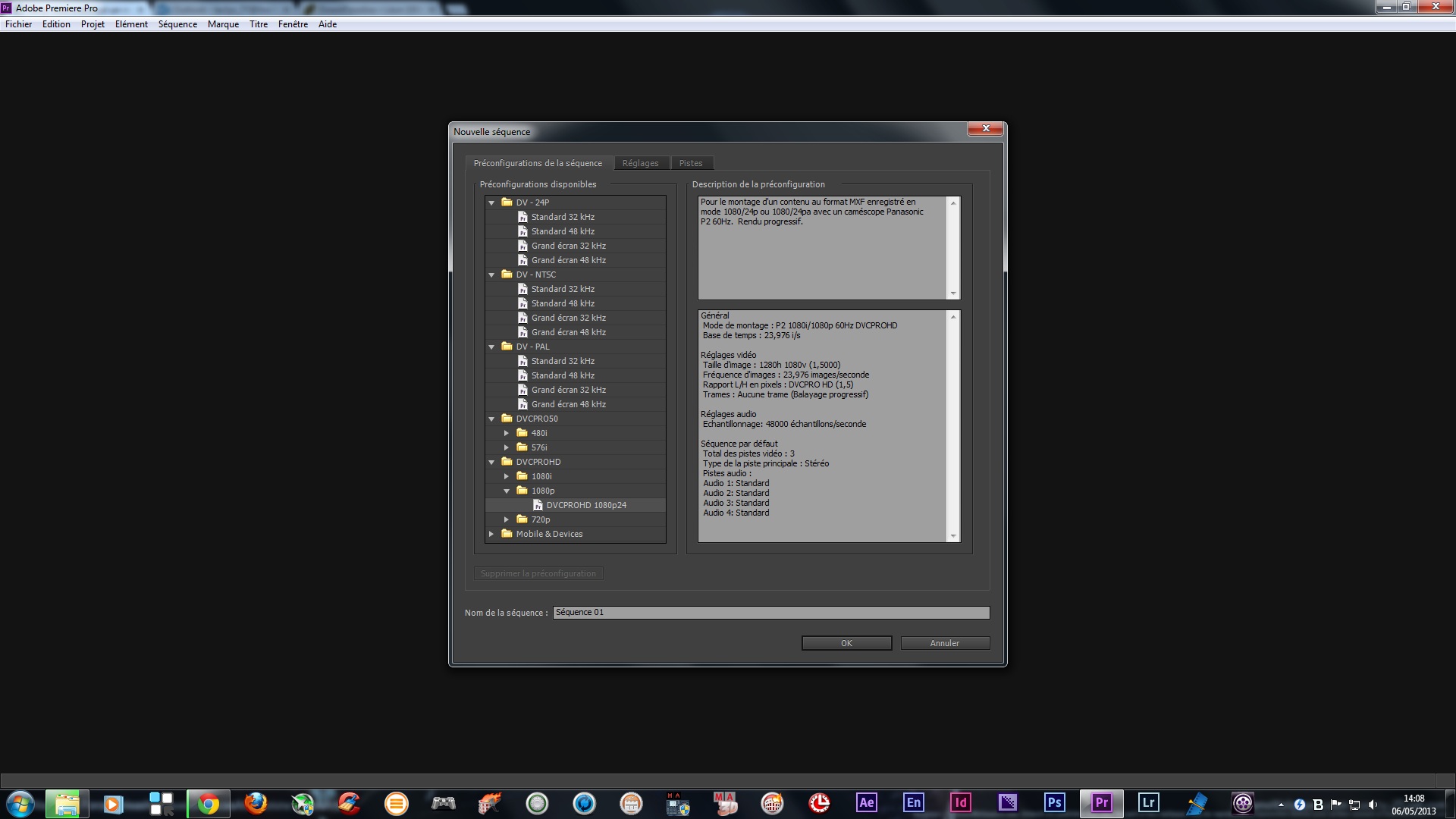Open the Projet menu
This screenshot has height=819, width=1456.
pos(93,24)
